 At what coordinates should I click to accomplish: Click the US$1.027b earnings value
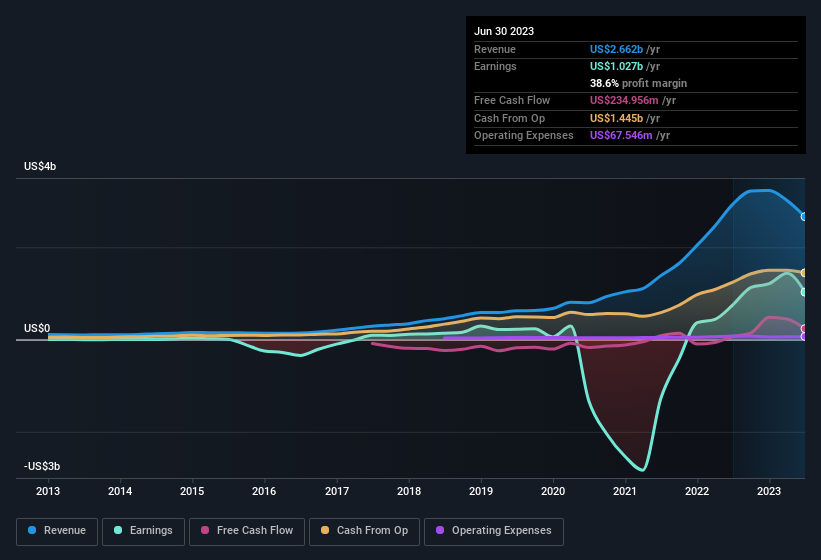[616, 66]
